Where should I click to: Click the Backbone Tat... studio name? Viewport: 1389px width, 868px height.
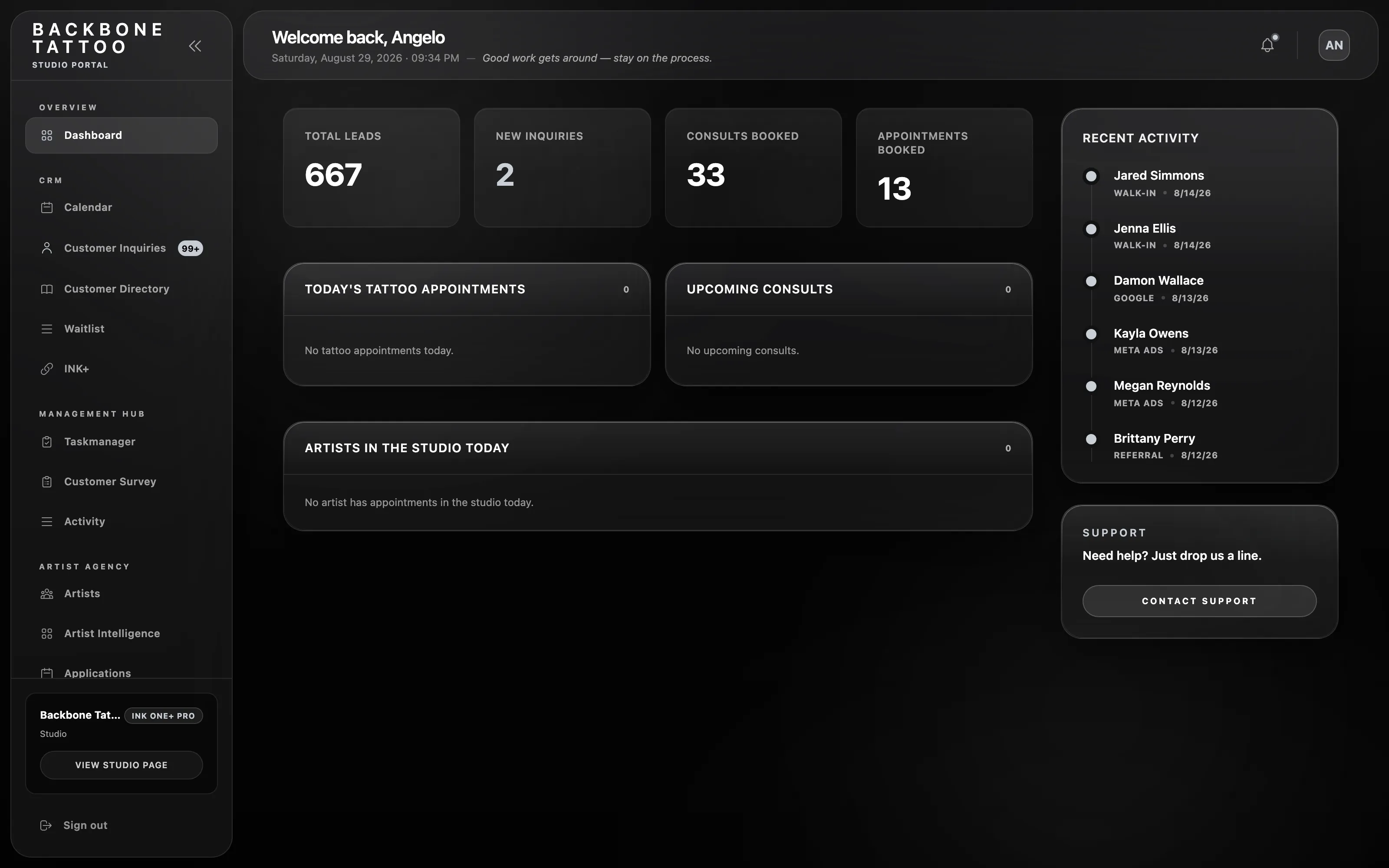(x=80, y=715)
